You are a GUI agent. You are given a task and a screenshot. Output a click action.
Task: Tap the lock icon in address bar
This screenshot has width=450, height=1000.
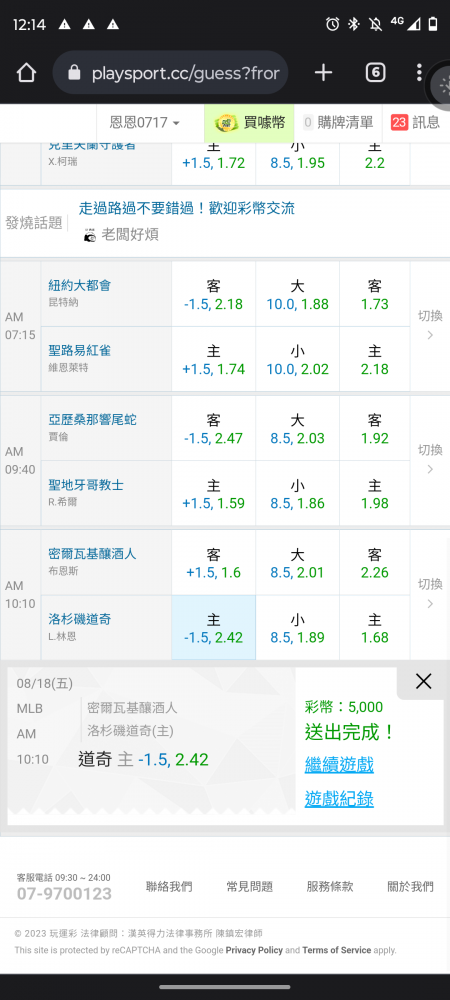(75, 73)
